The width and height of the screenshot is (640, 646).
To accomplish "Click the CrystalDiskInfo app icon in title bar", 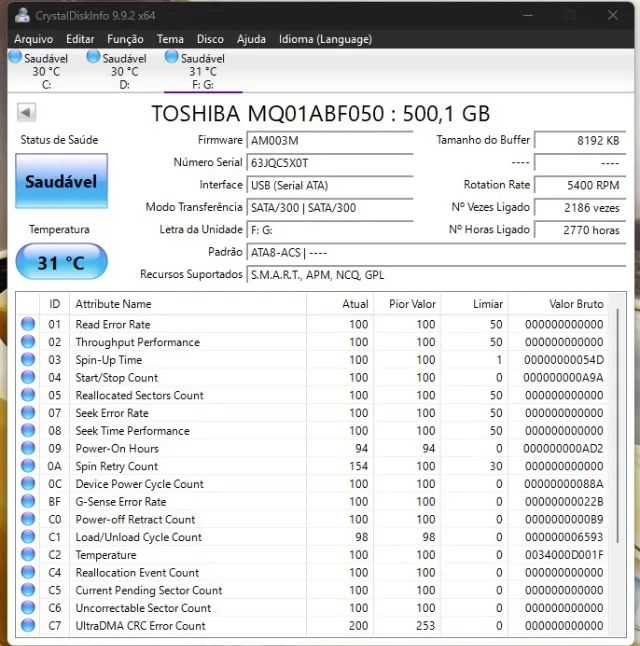I will 22,15.
